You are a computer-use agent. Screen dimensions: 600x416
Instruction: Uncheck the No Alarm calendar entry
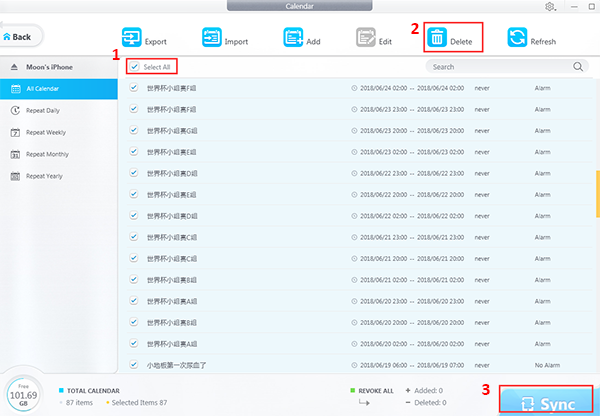coord(134,366)
